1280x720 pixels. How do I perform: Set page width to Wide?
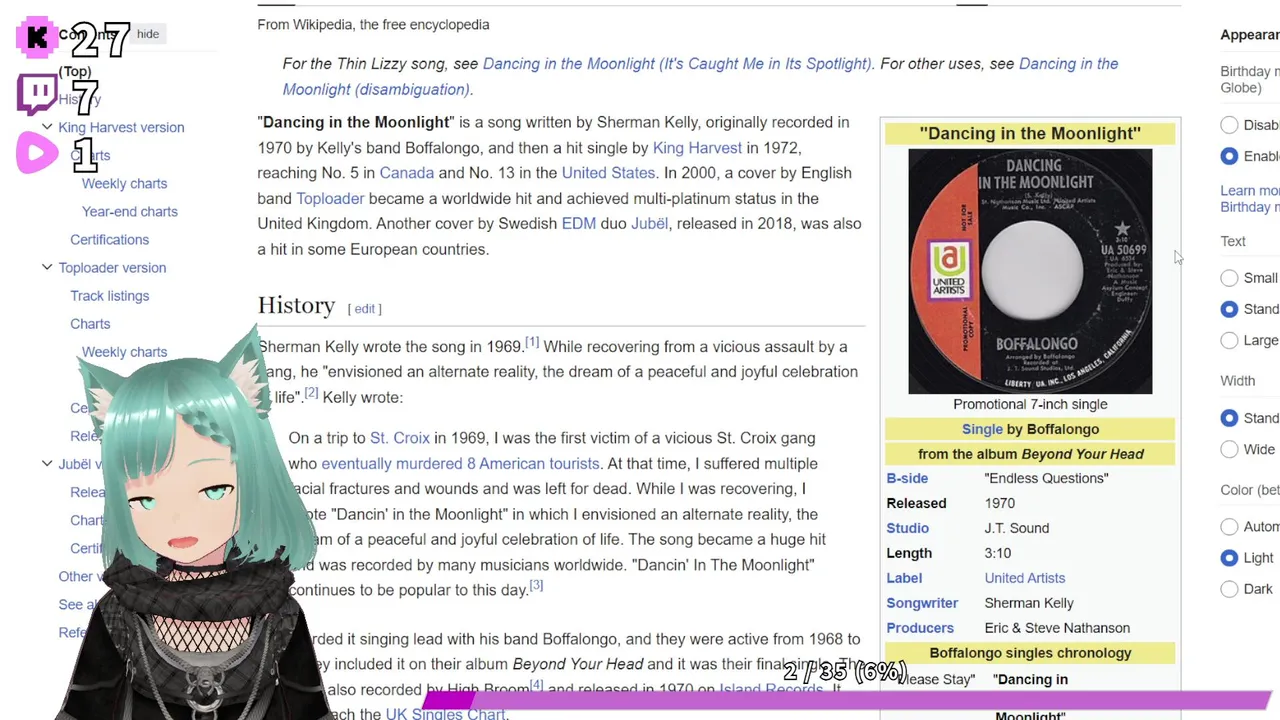pyautogui.click(x=1229, y=449)
